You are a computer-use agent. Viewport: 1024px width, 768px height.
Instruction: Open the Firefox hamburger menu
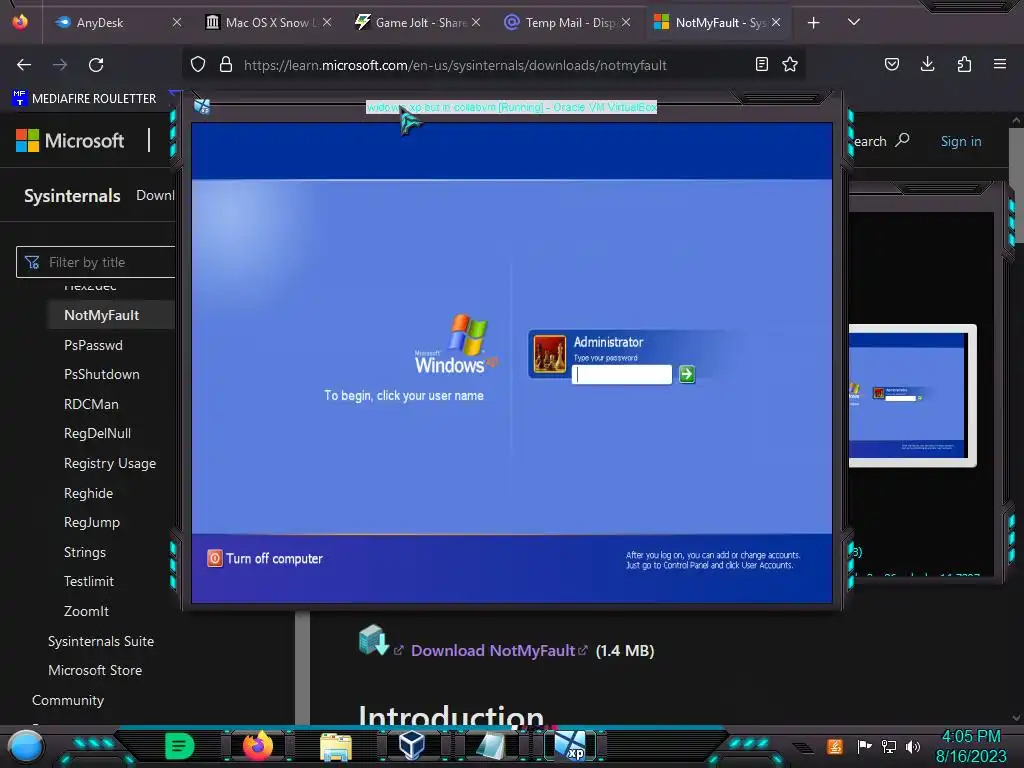tap(999, 64)
